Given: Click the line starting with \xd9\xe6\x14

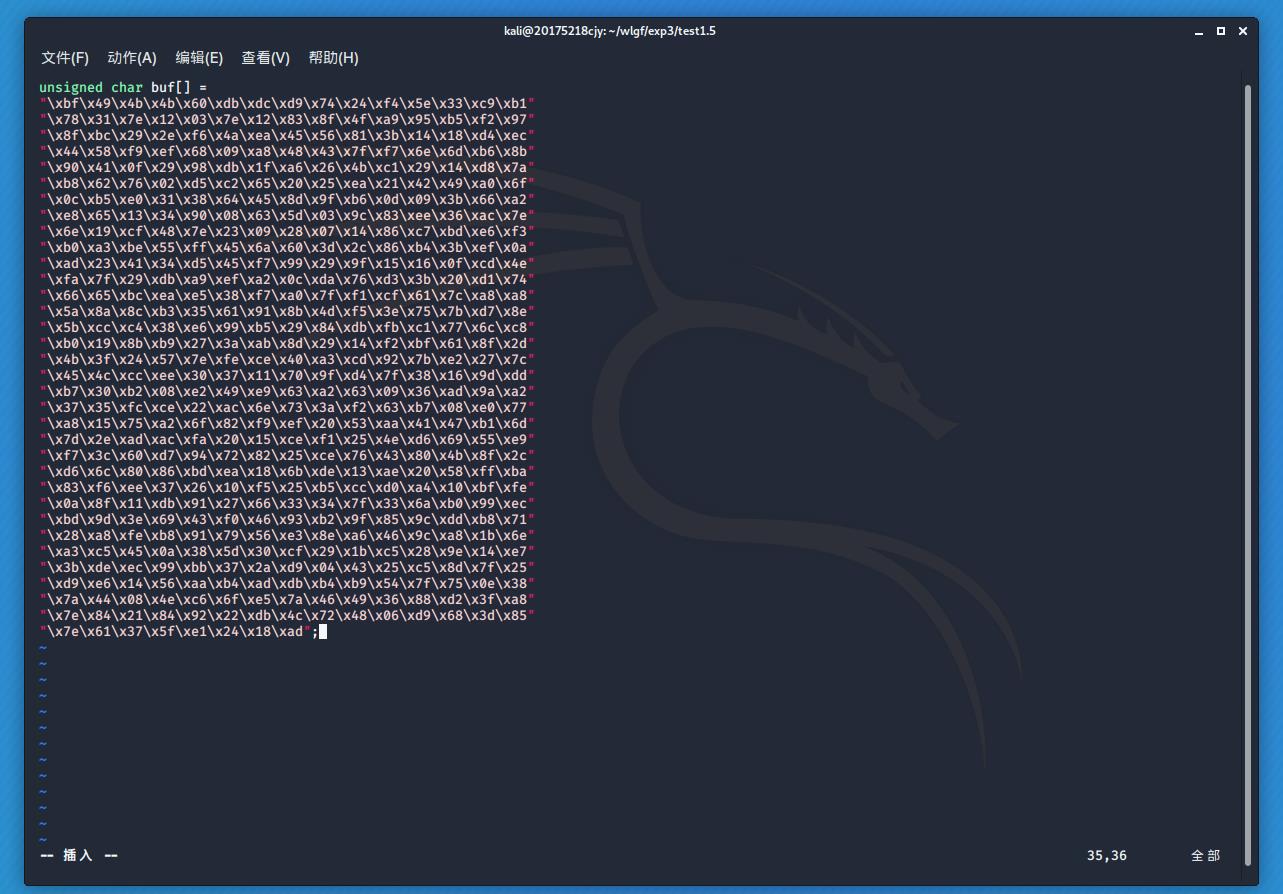Looking at the screenshot, I should pyautogui.click(x=288, y=584).
